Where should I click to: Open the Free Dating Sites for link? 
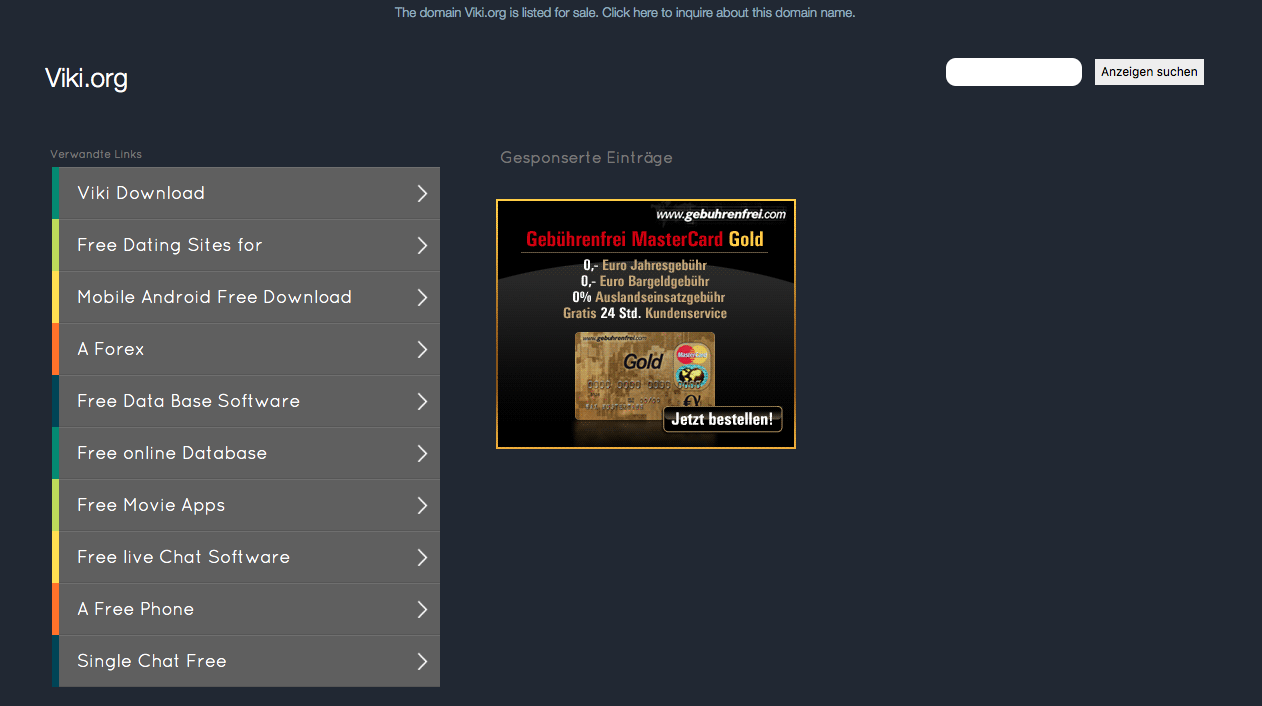(x=169, y=245)
